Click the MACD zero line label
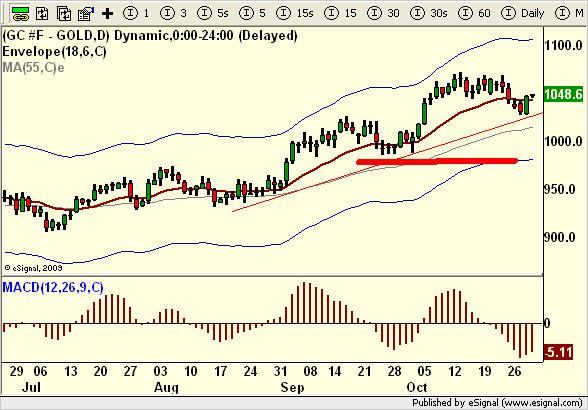588x410 pixels. pos(547,323)
